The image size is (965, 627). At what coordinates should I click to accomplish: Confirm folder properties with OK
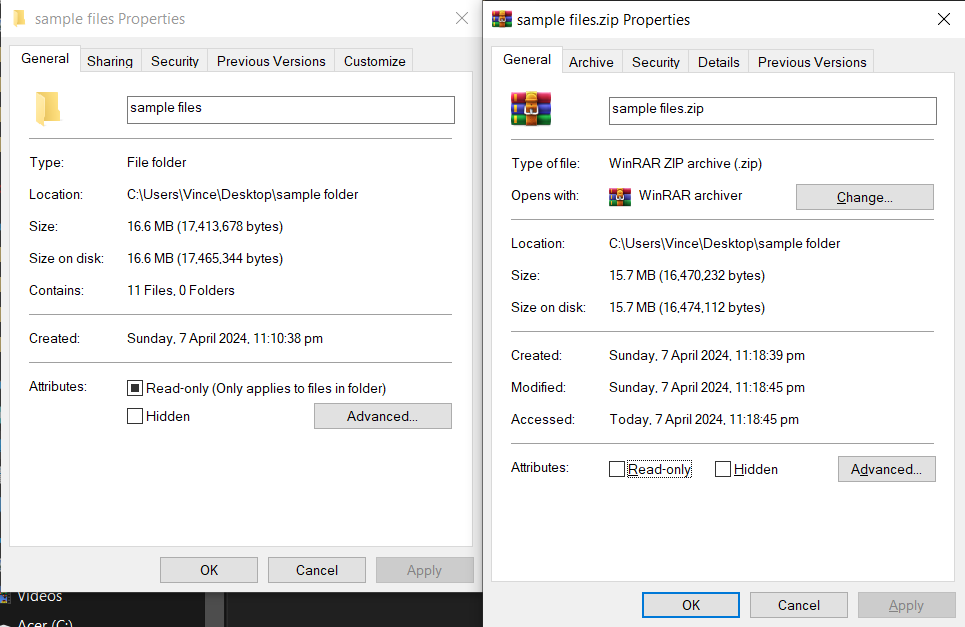click(x=208, y=569)
